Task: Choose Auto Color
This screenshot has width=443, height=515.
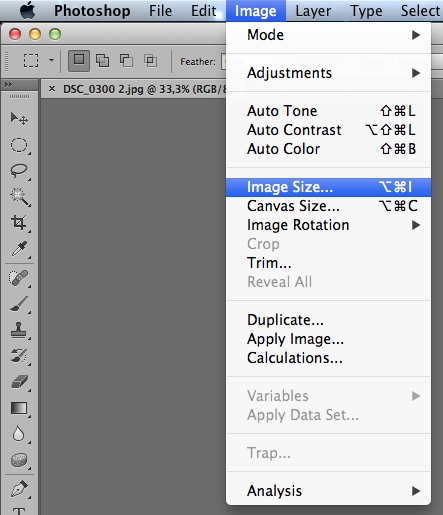Action: click(328, 149)
